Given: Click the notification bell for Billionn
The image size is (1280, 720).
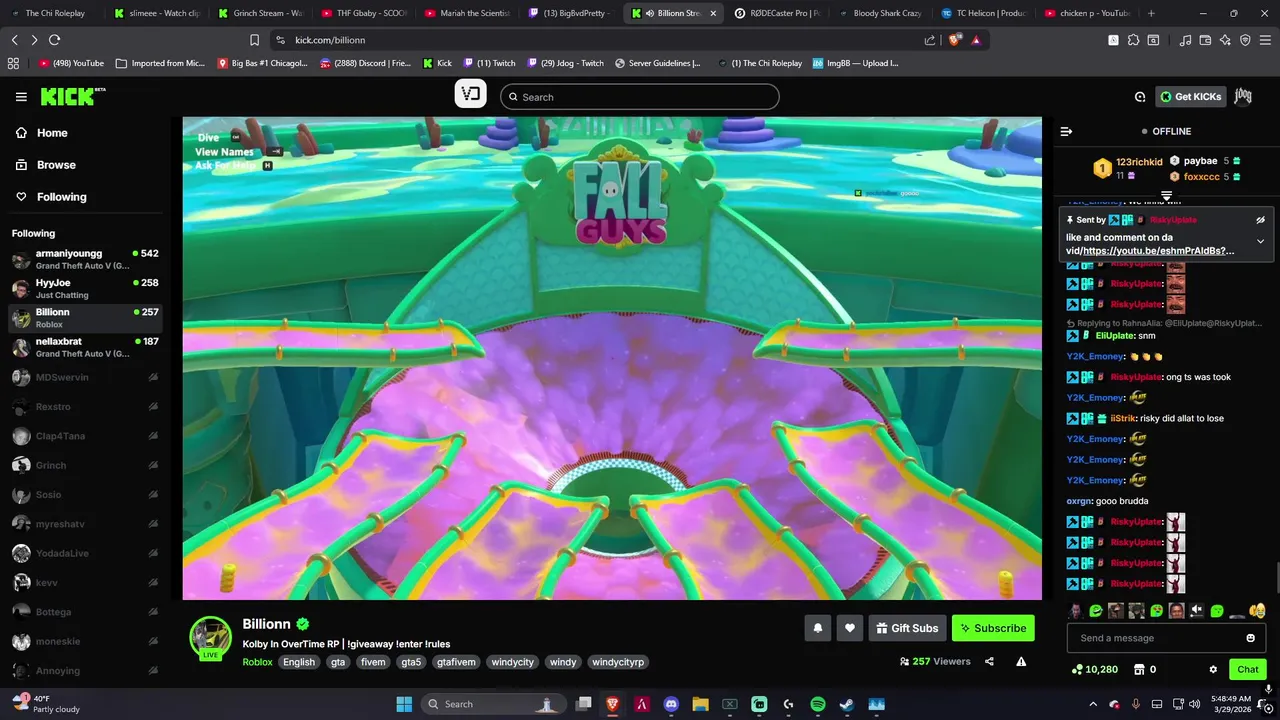Looking at the screenshot, I should 818,628.
